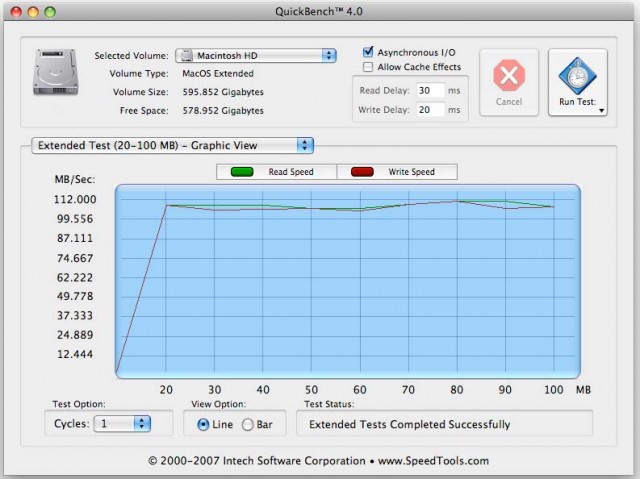Open the Run Test dropdown arrow

click(x=601, y=111)
